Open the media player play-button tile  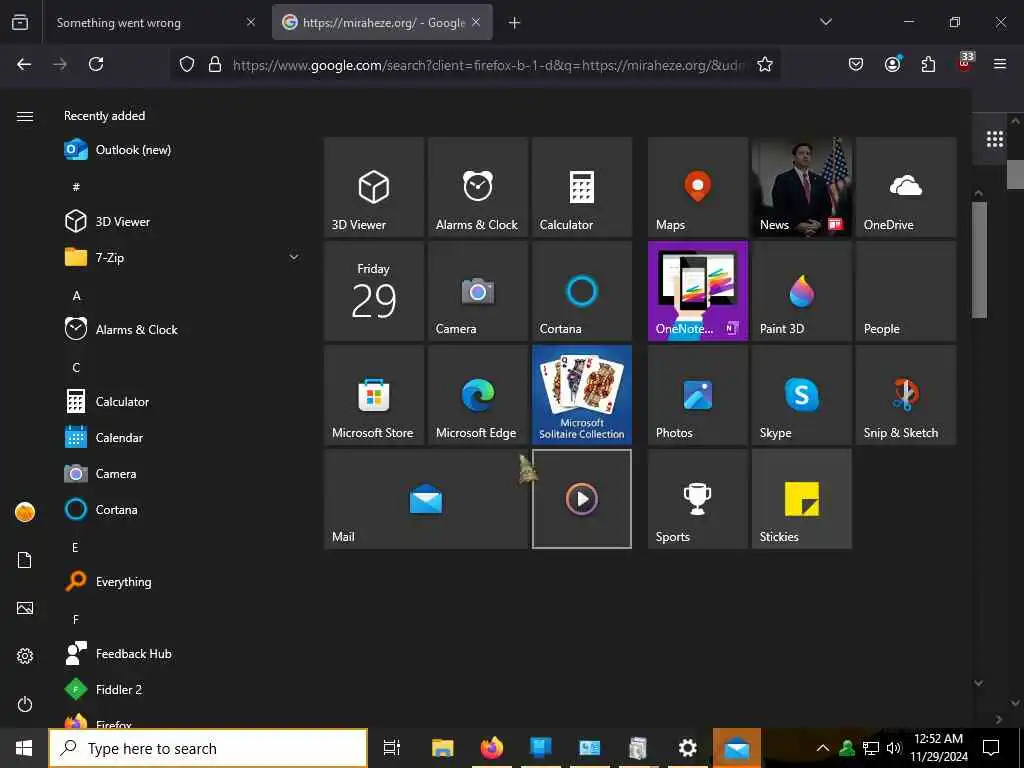pyautogui.click(x=582, y=499)
